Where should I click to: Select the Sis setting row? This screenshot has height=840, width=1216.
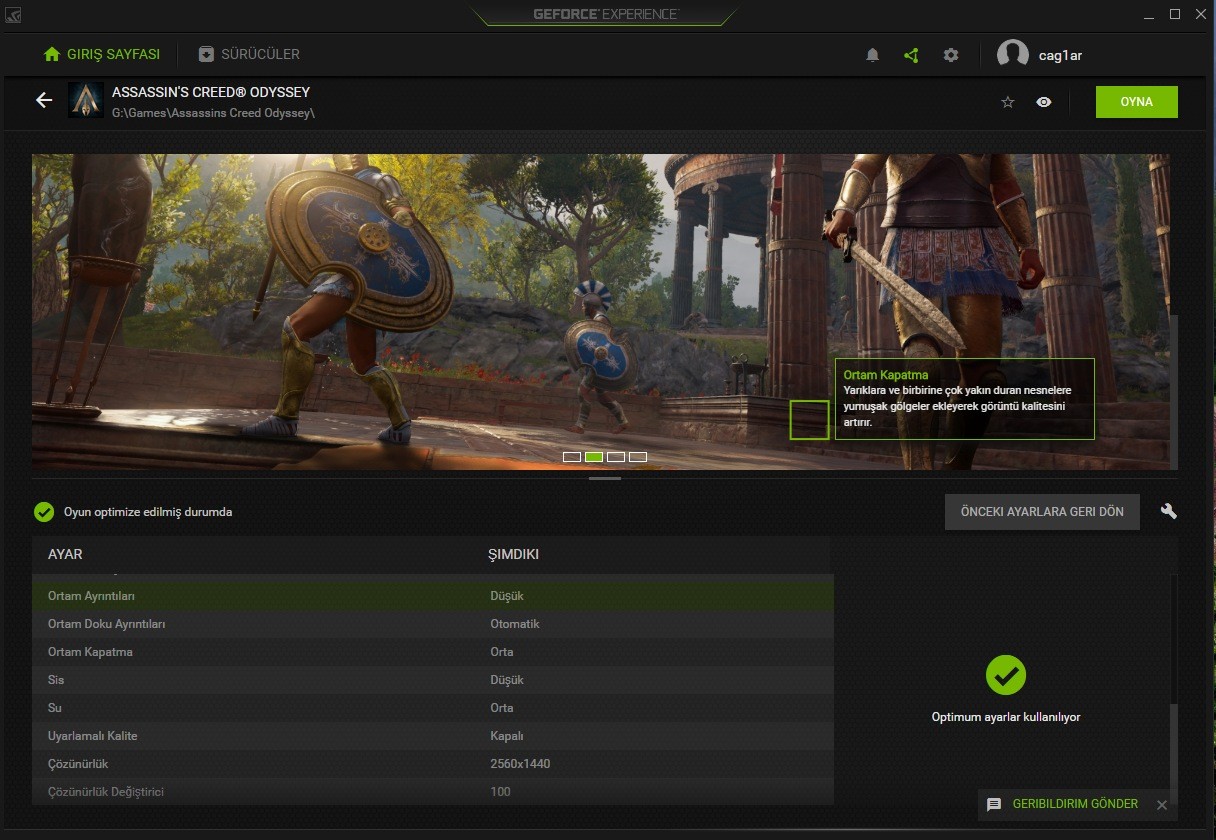pos(433,680)
